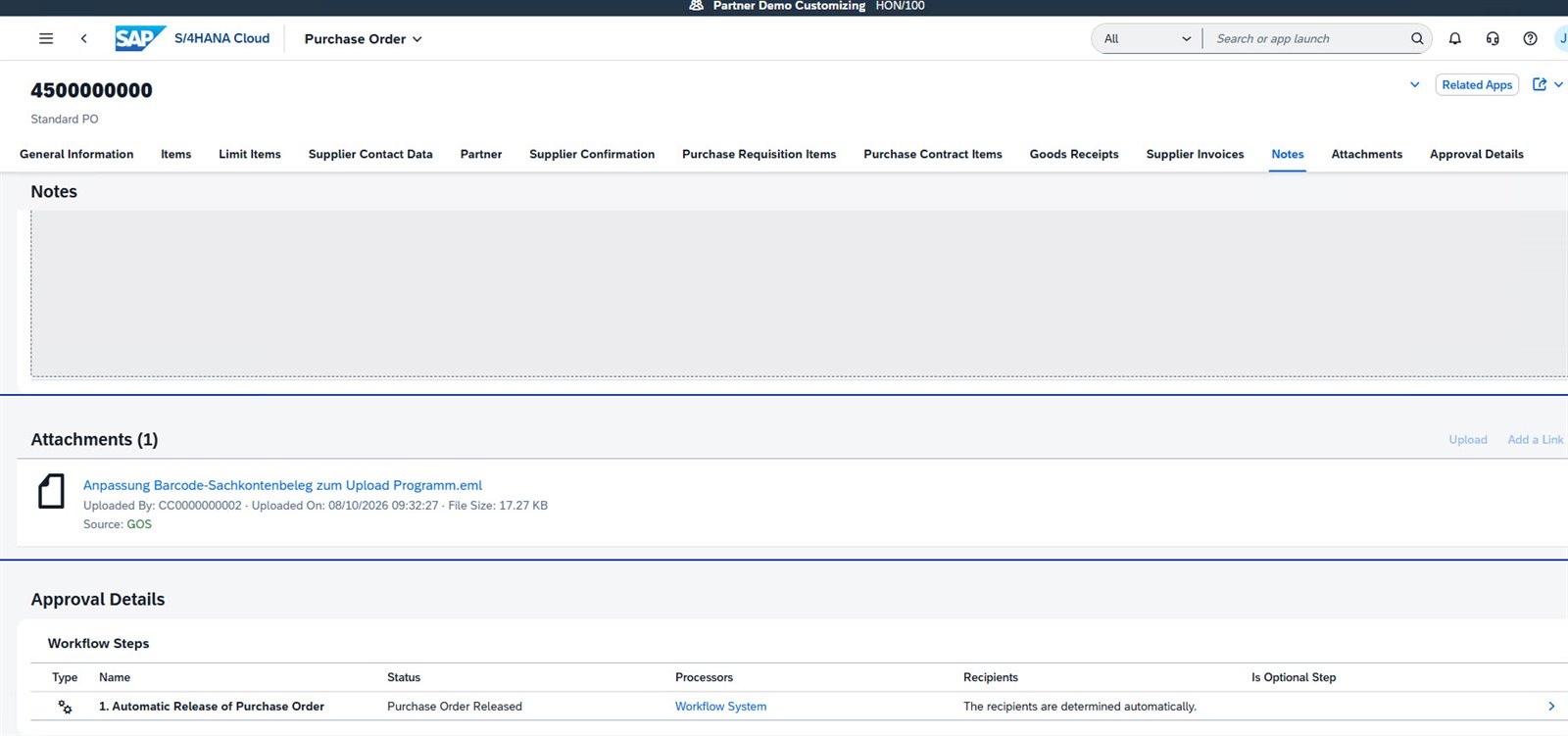This screenshot has width=1568, height=736.
Task: Click the Workflow Steps table title
Action: [x=98, y=644]
